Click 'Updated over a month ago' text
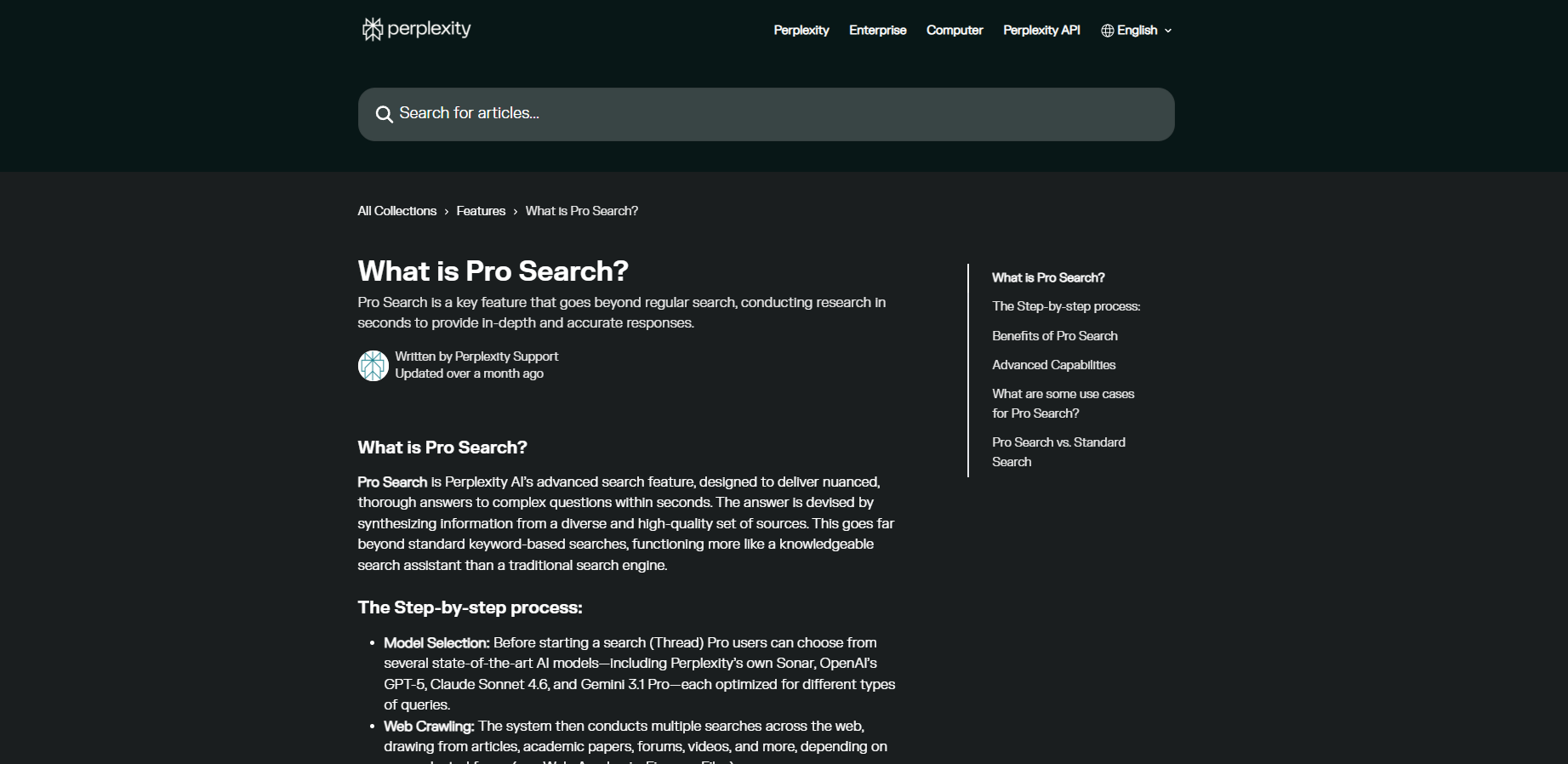This screenshot has height=764, width=1568. point(469,373)
